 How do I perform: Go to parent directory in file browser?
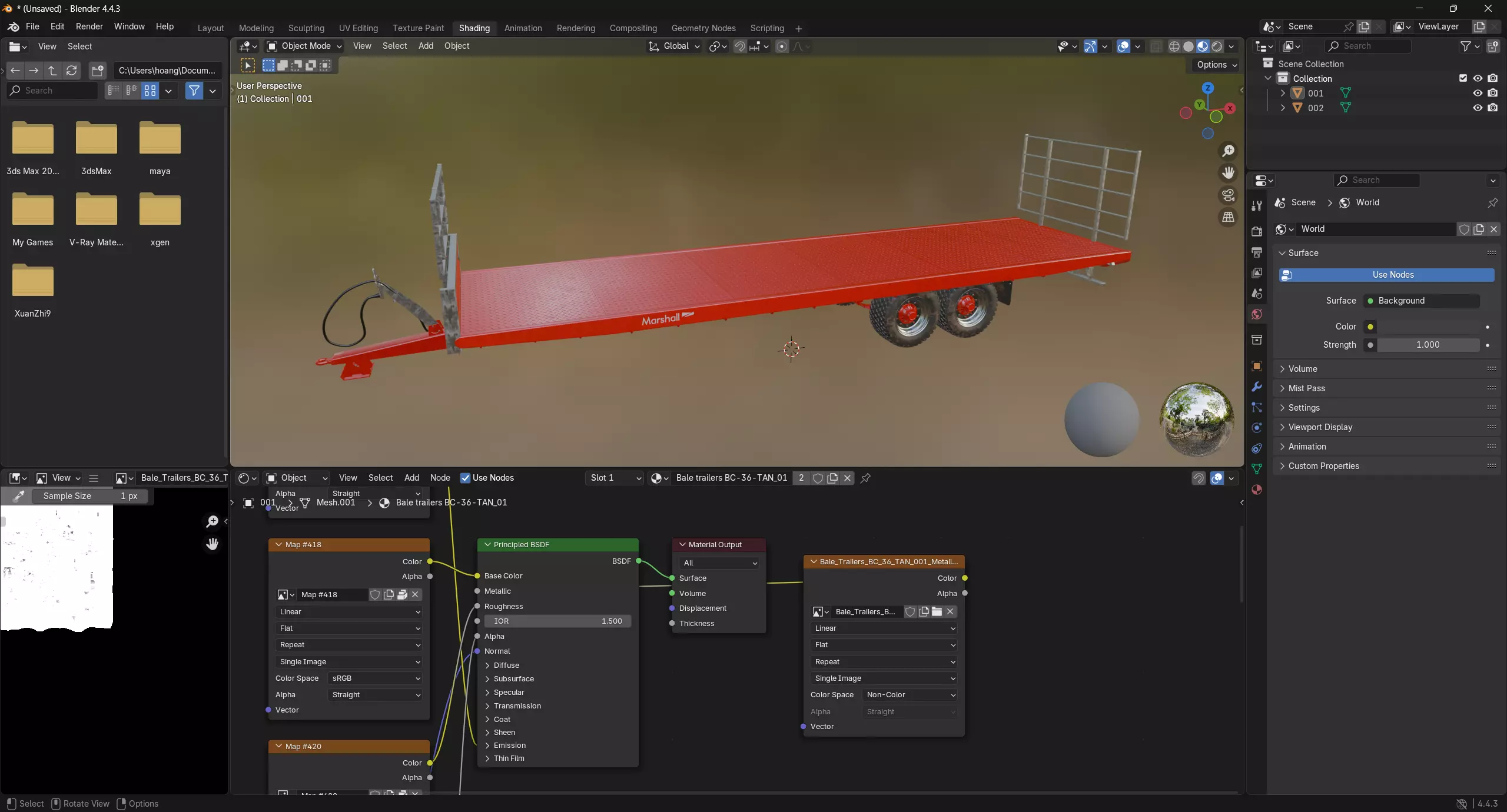point(52,71)
